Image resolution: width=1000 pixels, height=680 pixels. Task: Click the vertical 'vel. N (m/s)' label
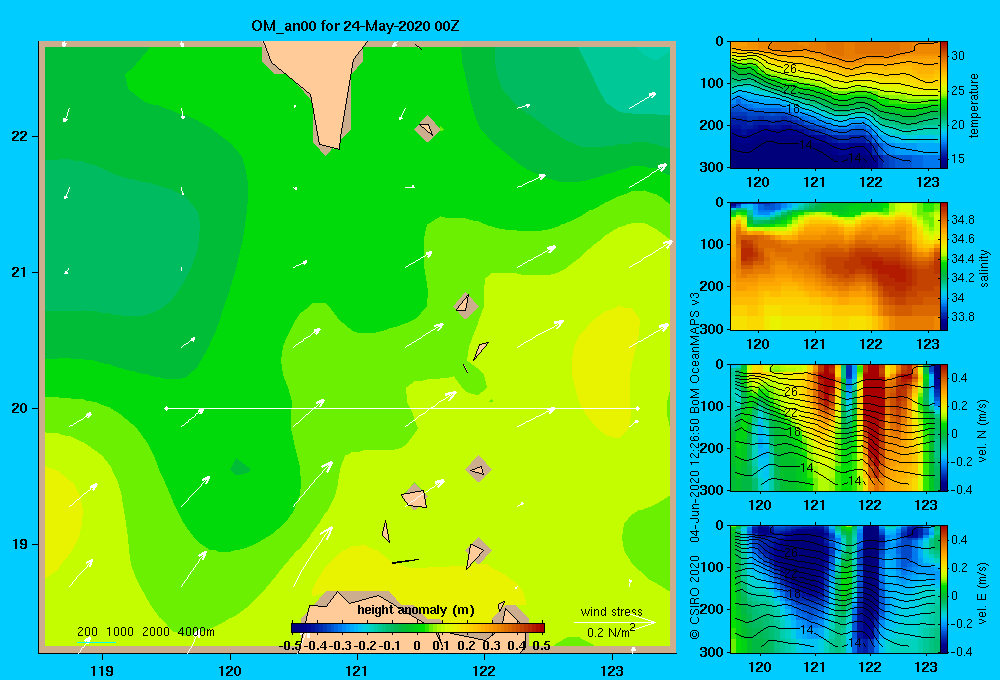point(983,431)
